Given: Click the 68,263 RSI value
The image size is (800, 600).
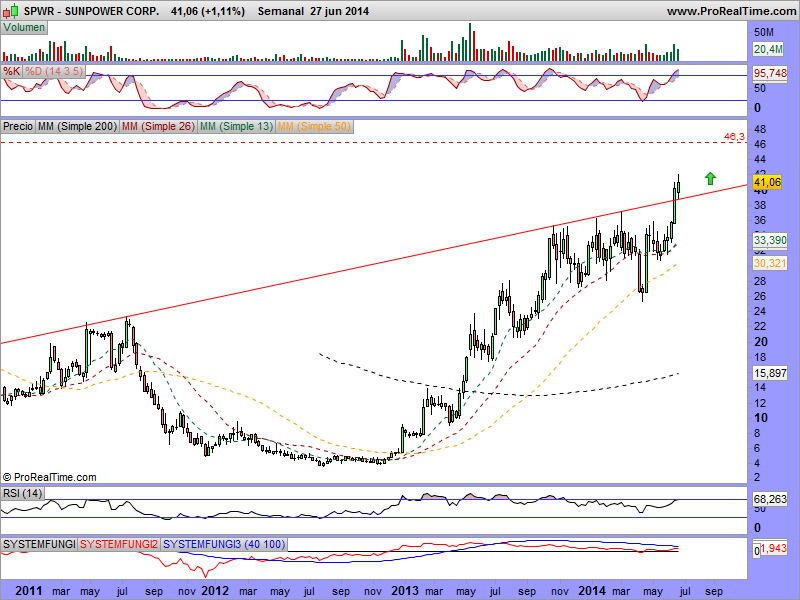Looking at the screenshot, I should click(770, 498).
